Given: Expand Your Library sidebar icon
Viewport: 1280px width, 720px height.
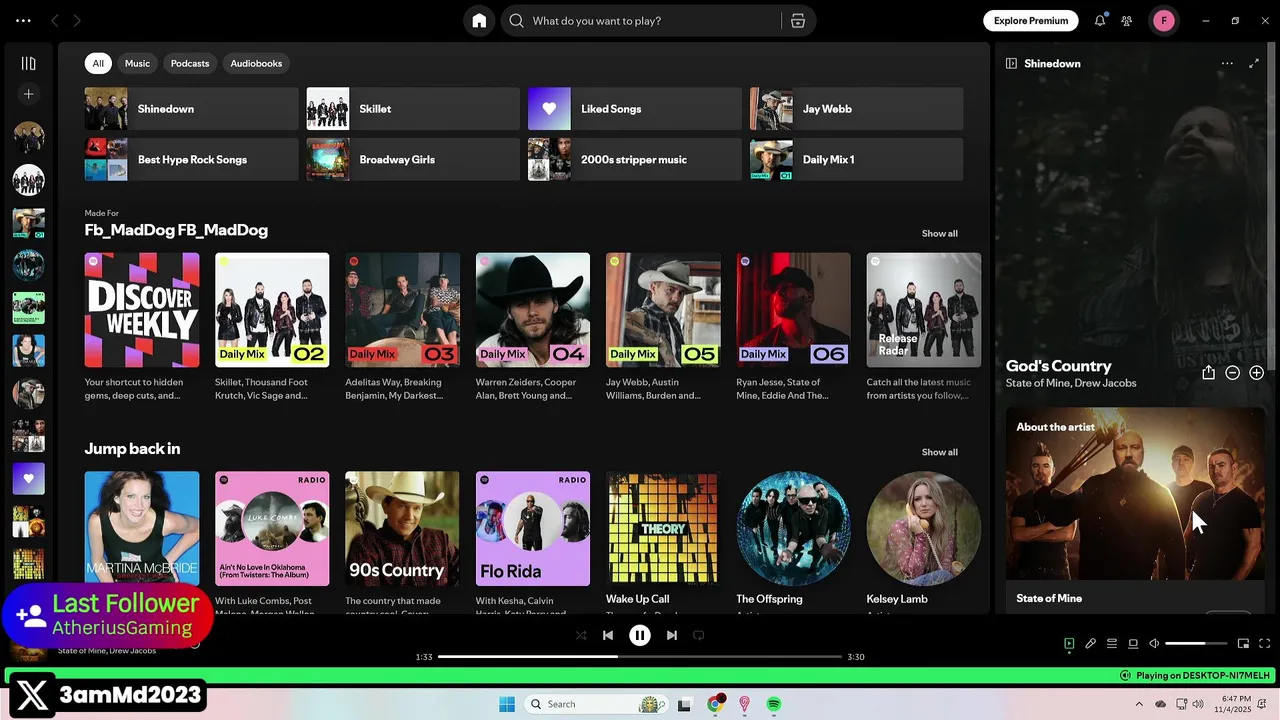Looking at the screenshot, I should pos(28,63).
